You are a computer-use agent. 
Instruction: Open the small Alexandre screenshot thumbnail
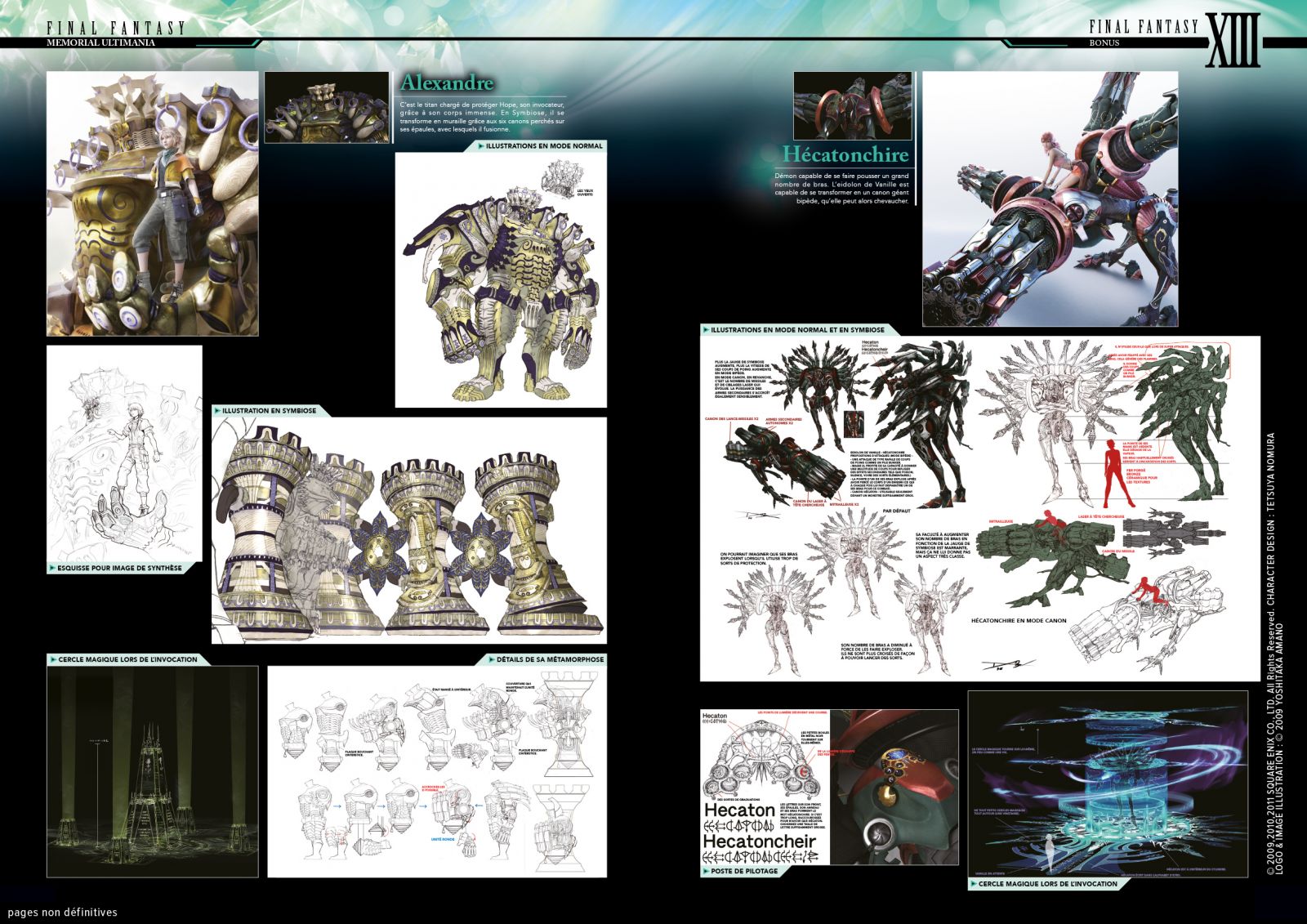coord(326,107)
